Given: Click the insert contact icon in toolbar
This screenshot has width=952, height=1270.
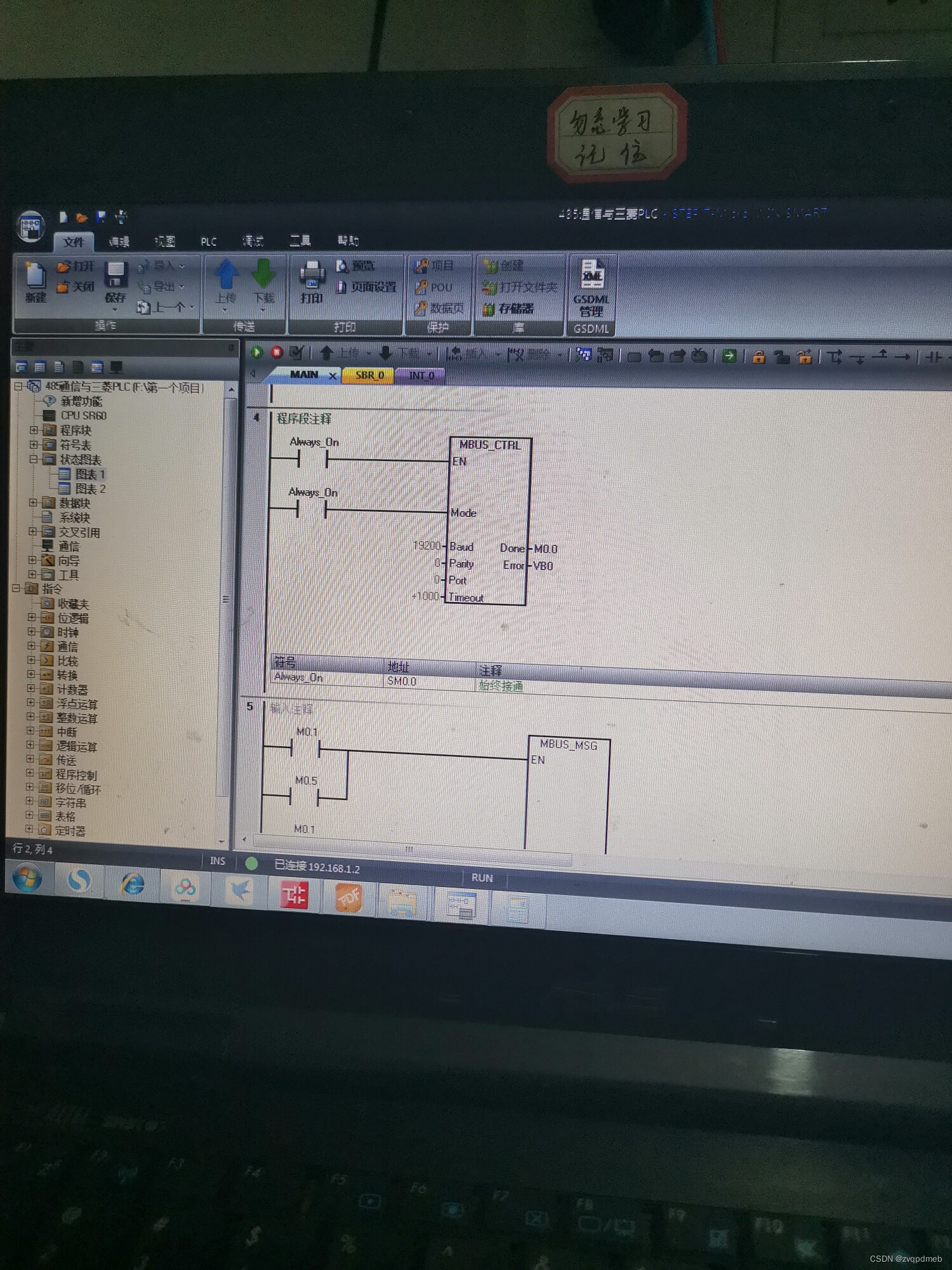Looking at the screenshot, I should pyautogui.click(x=933, y=358).
